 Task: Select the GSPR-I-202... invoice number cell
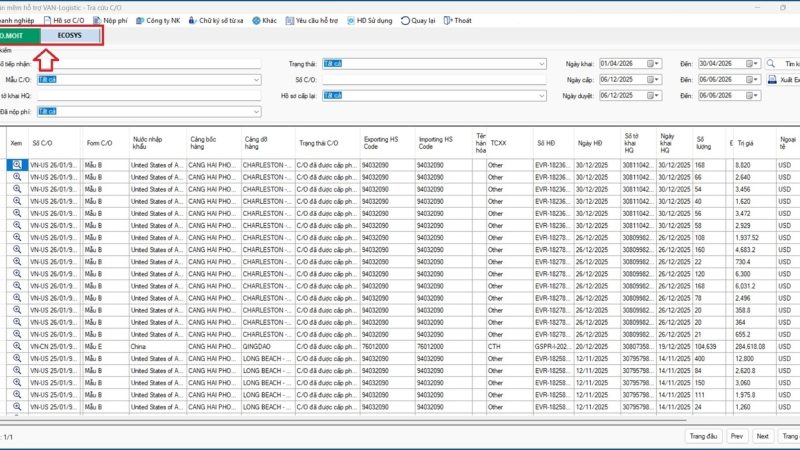click(553, 346)
